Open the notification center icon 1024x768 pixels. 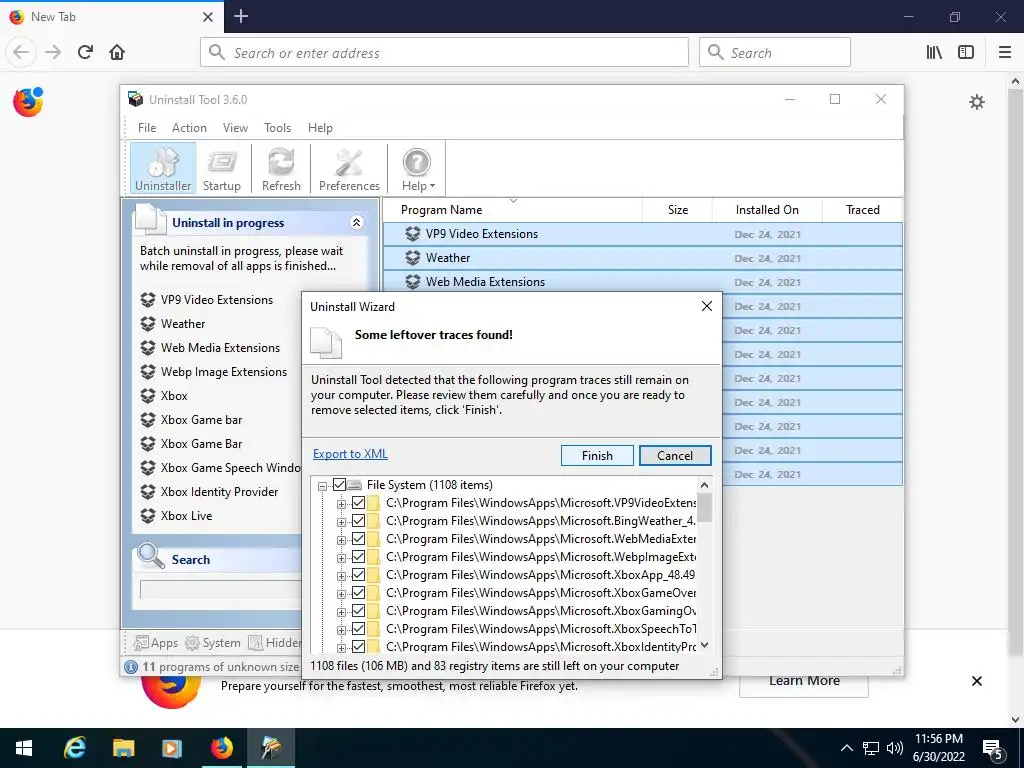pyautogui.click(x=993, y=748)
